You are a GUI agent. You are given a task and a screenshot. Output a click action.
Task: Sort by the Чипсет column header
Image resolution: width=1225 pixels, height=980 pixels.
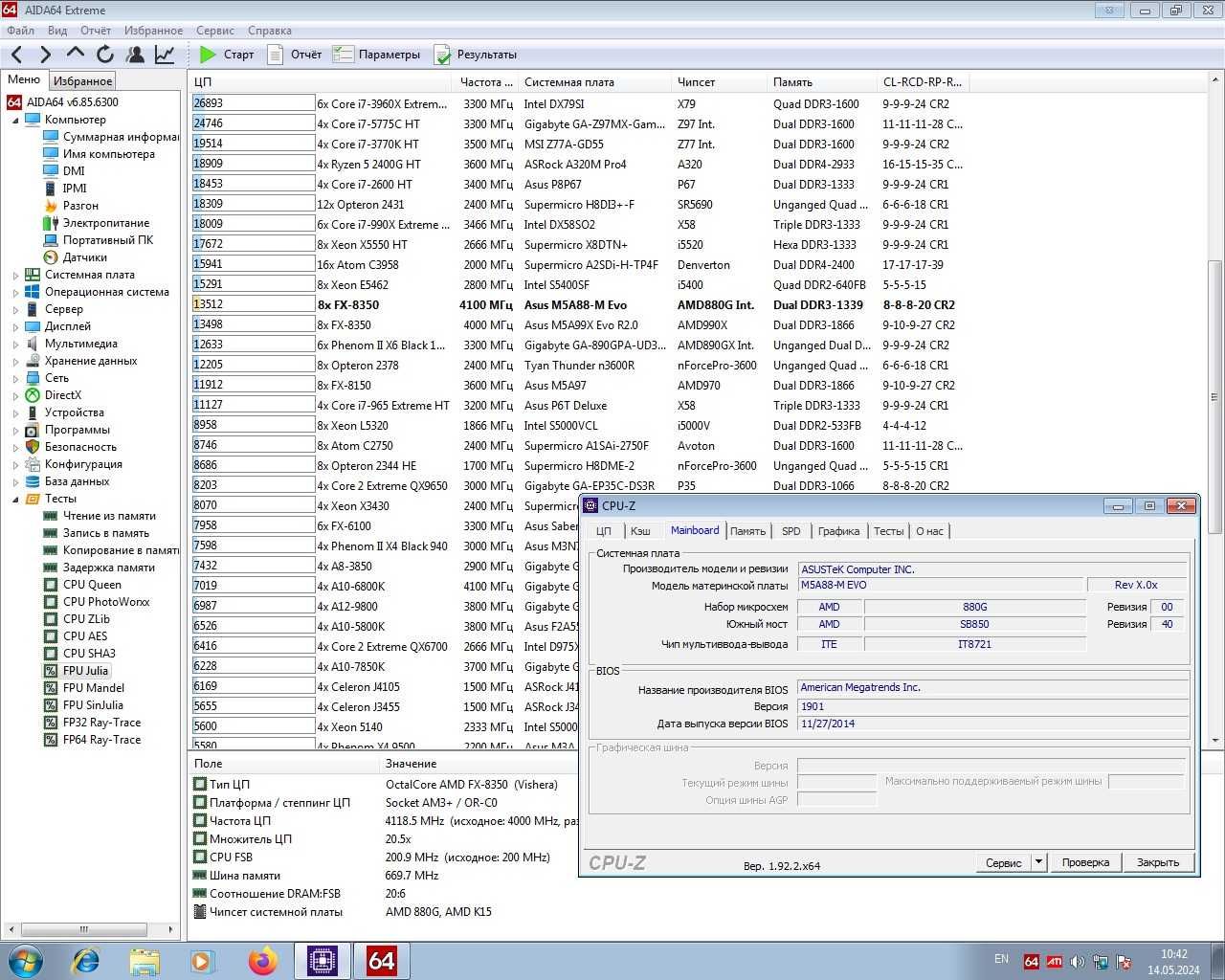click(x=720, y=82)
